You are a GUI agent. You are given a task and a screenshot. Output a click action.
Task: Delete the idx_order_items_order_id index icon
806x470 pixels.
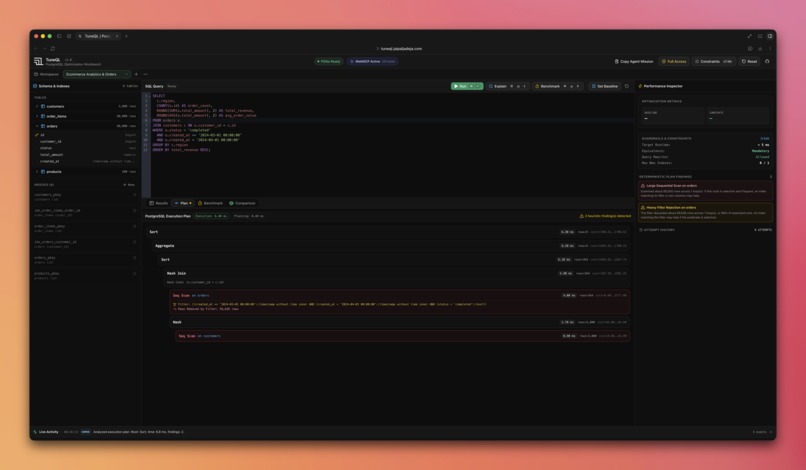(135, 210)
